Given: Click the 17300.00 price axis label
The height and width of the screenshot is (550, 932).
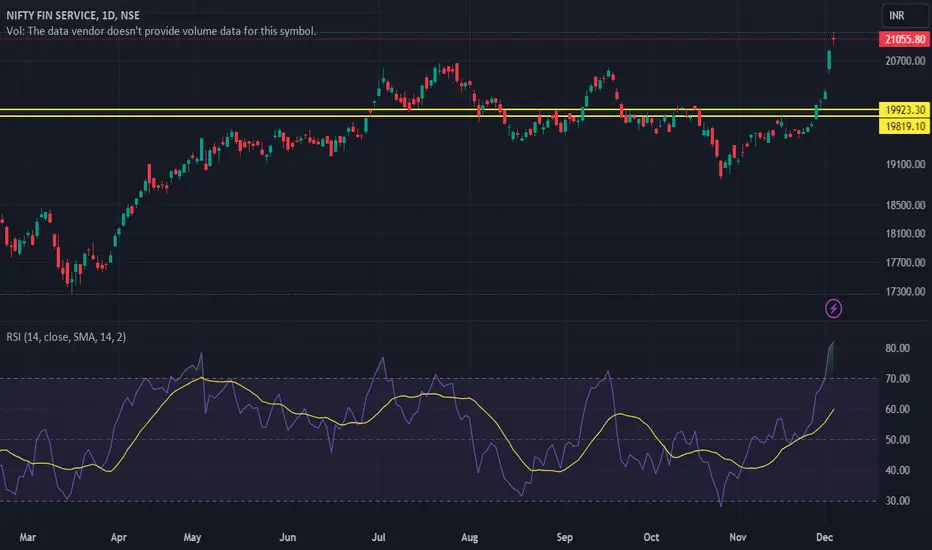Looking at the screenshot, I should (905, 291).
